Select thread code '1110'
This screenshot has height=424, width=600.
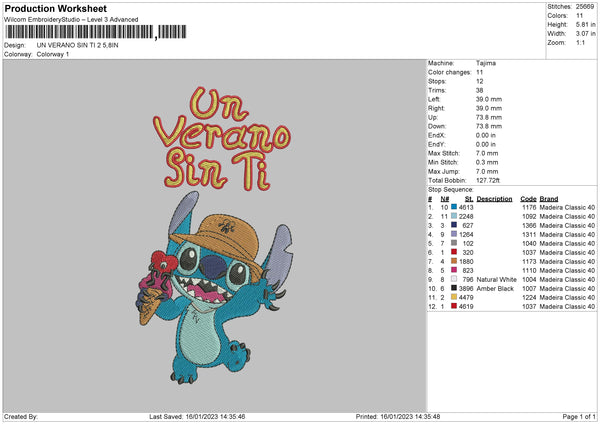529,271
